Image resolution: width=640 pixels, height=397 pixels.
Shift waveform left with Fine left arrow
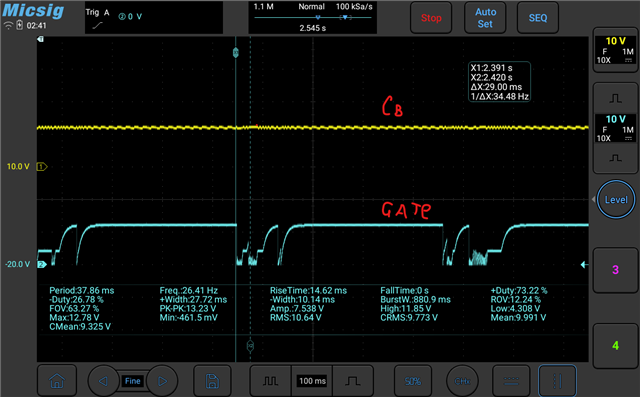tap(103, 381)
